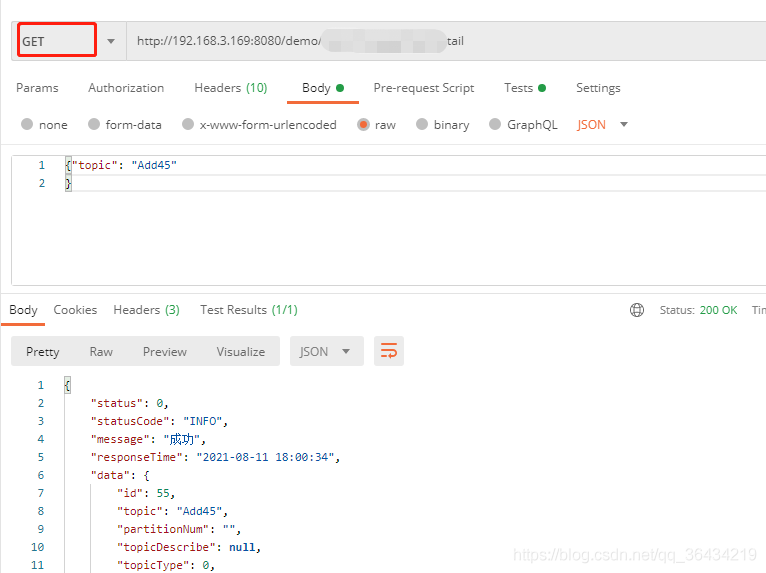766x573 pixels.
Task: Click "topic": "Add45" in request body
Action: (124, 165)
